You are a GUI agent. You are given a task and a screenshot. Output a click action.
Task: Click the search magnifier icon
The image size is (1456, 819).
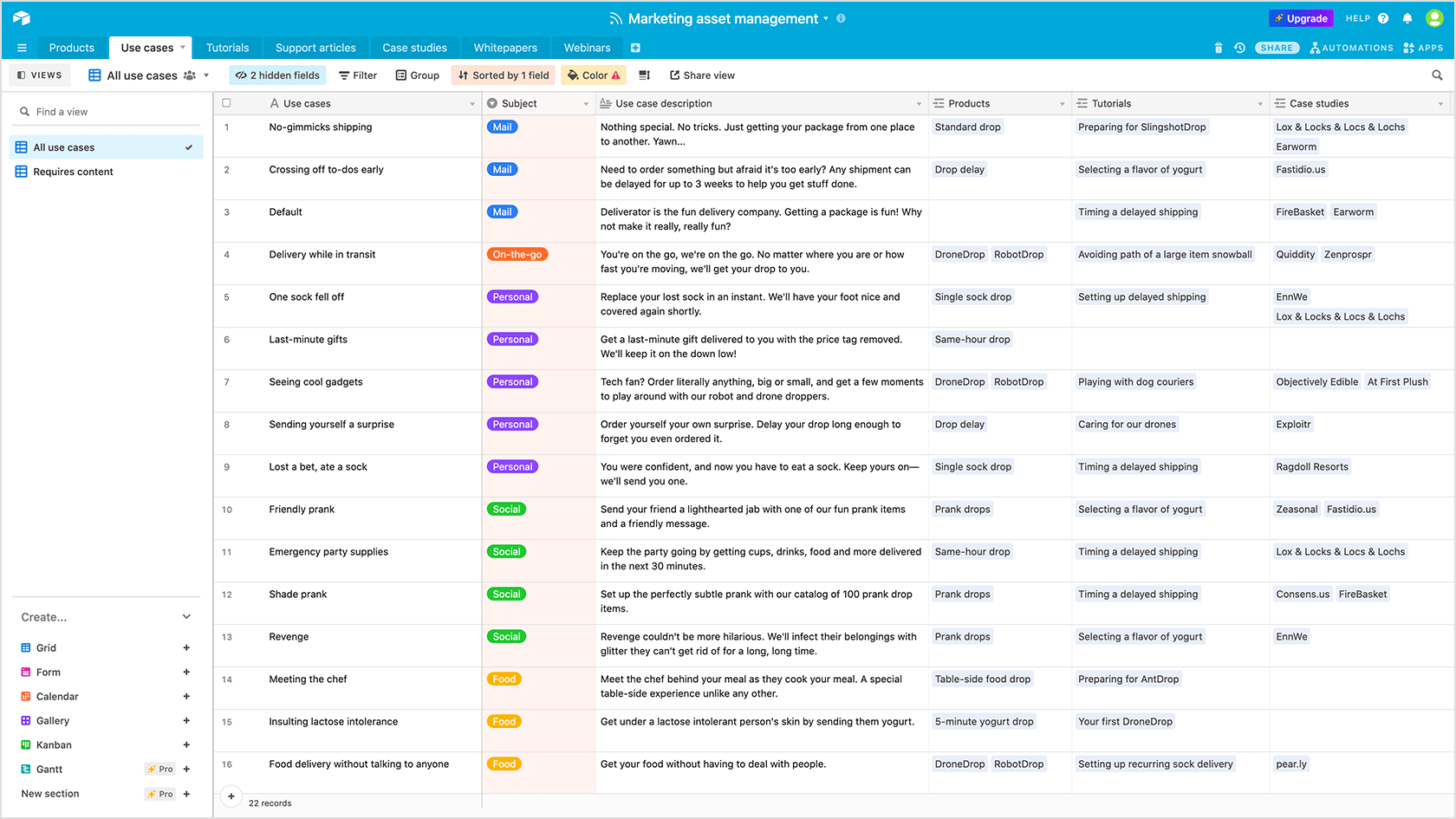1437,75
